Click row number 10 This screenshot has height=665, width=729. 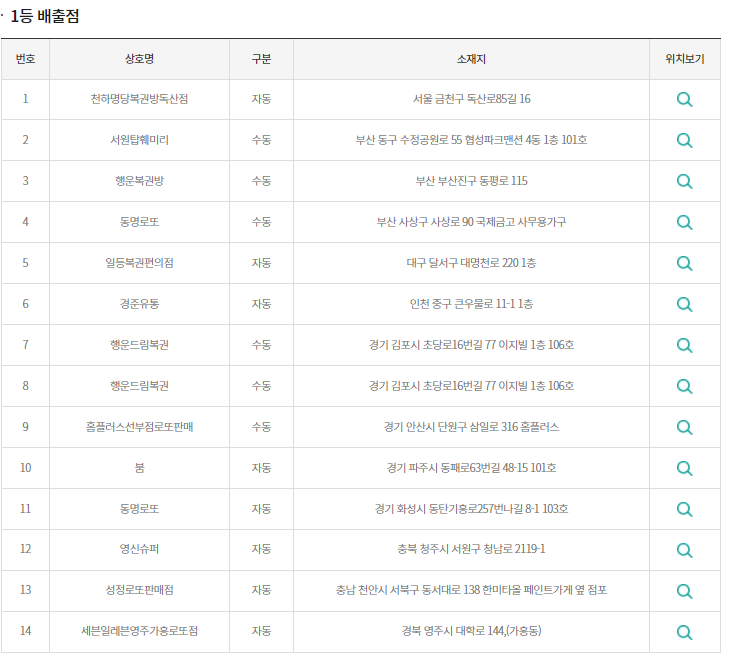pos(26,467)
